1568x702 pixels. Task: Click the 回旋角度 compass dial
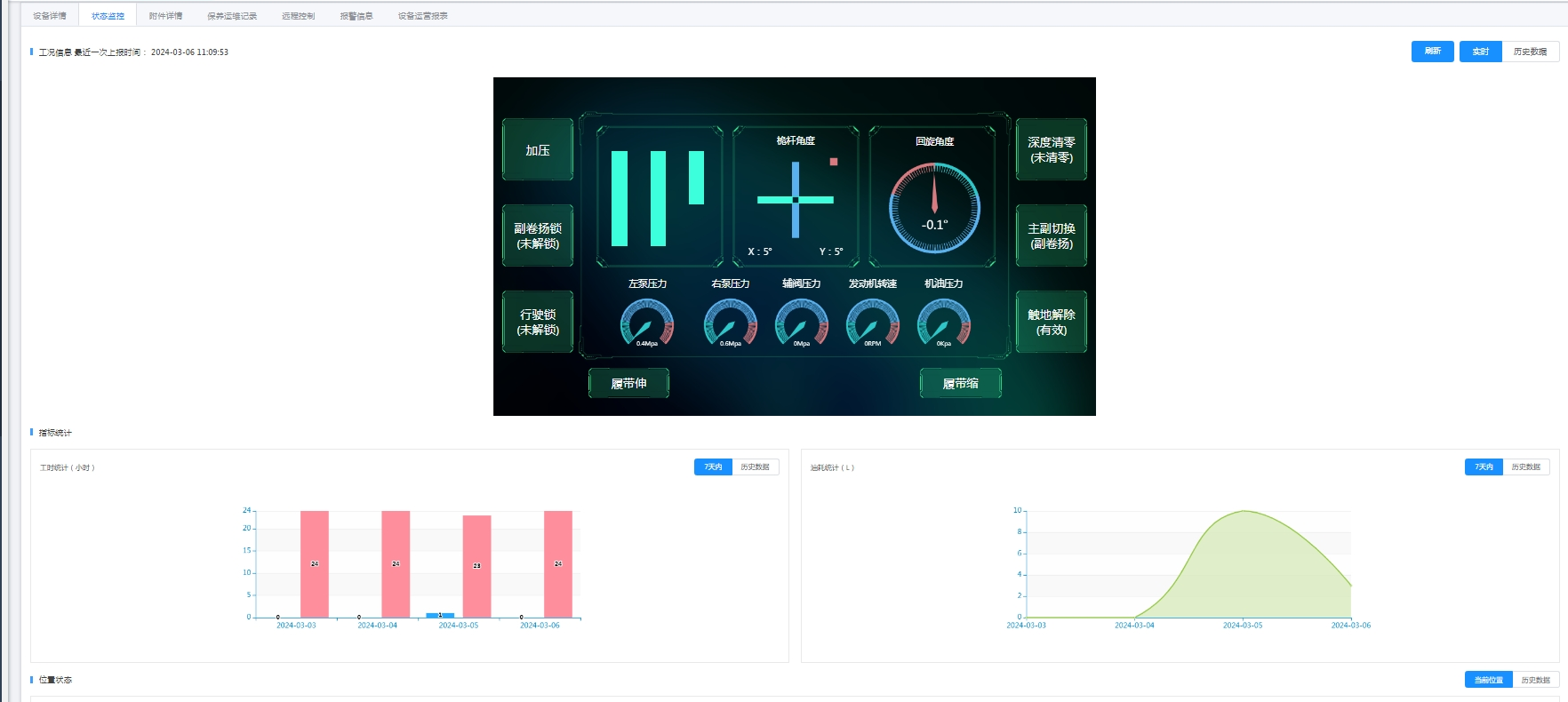[934, 208]
